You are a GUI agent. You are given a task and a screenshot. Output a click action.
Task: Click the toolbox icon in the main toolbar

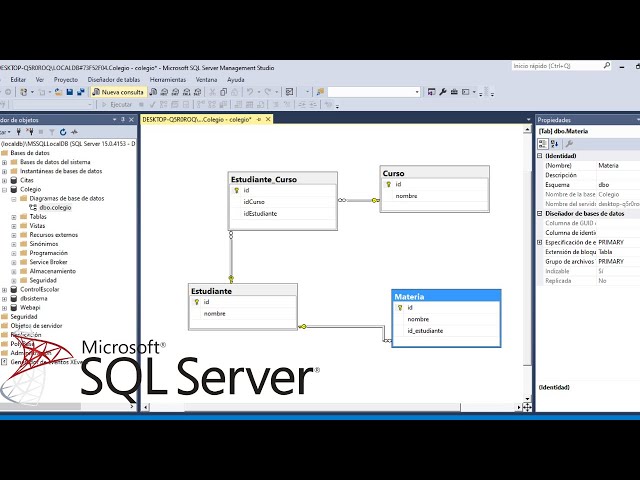(x=454, y=92)
